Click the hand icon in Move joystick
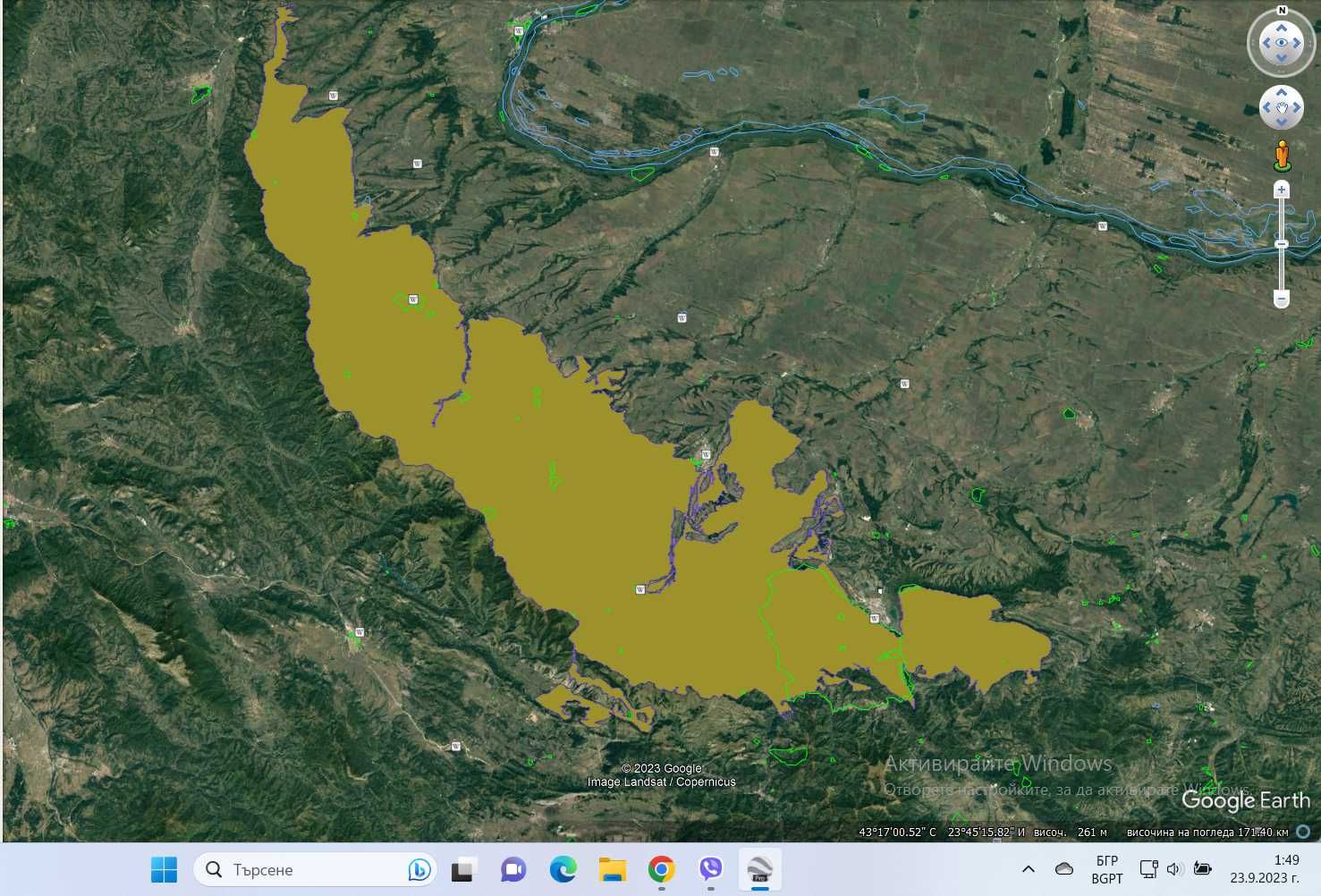1321x896 pixels. click(1282, 108)
